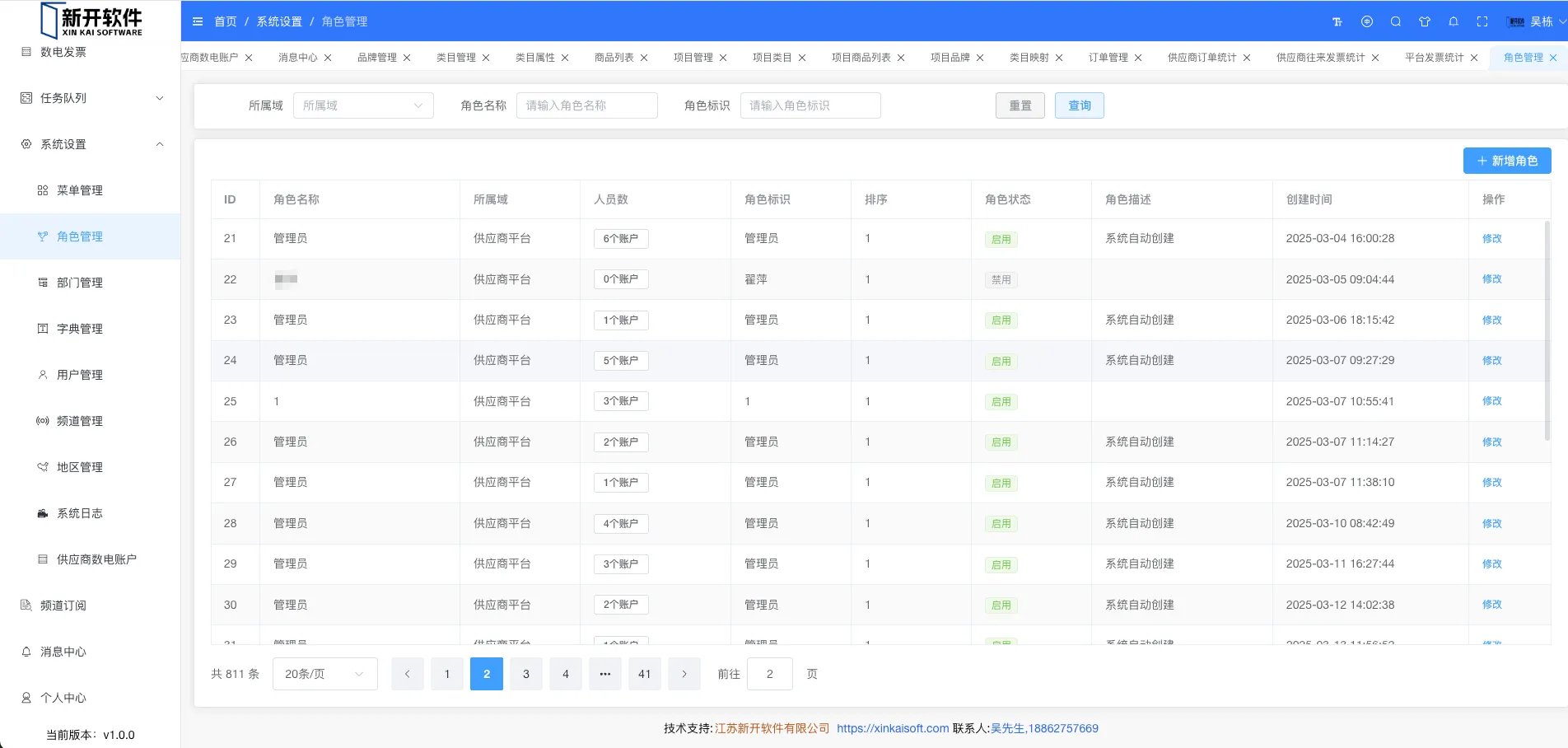
Task: Click the language switch icon
Action: pyautogui.click(x=1367, y=22)
